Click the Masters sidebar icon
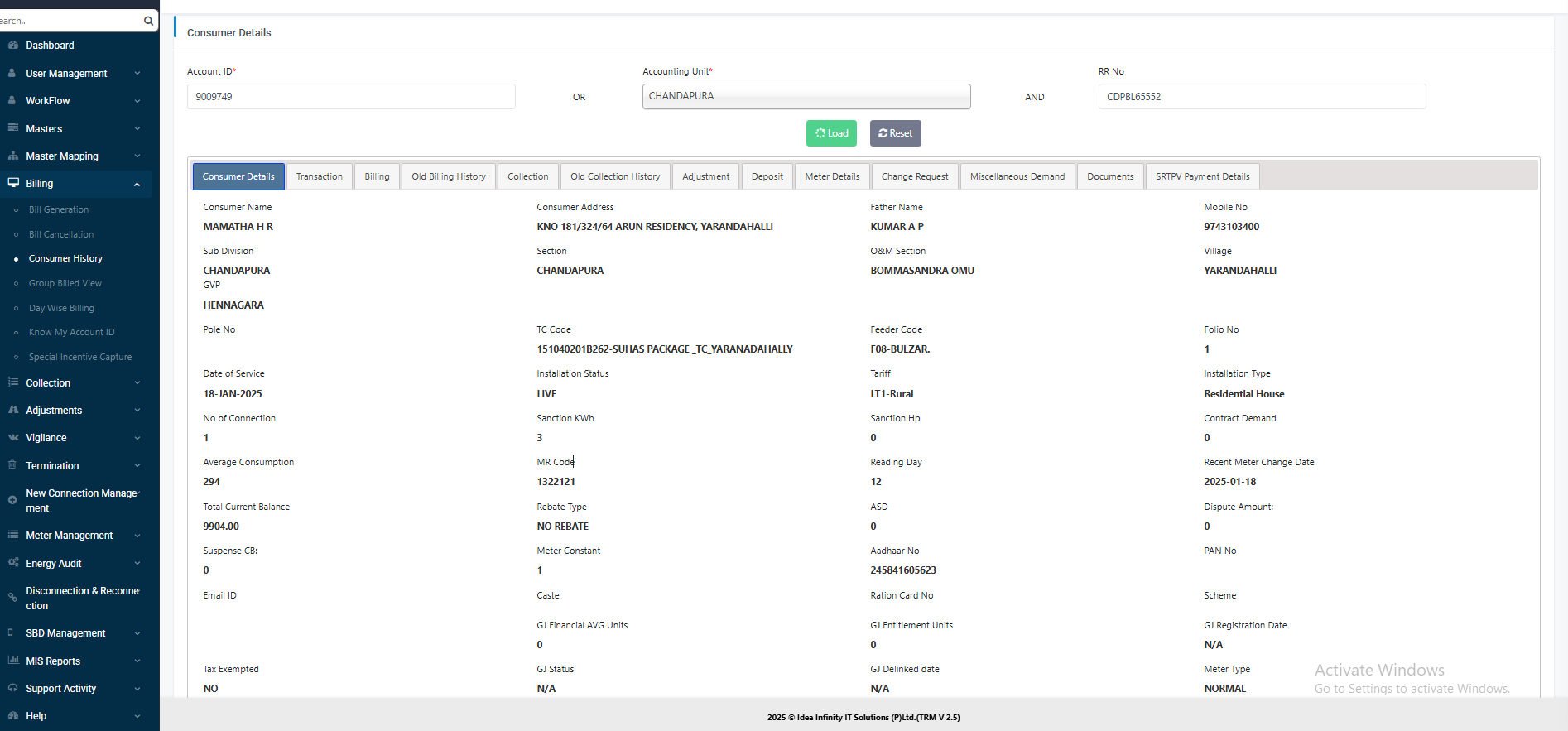The image size is (1568, 731). tap(12, 128)
